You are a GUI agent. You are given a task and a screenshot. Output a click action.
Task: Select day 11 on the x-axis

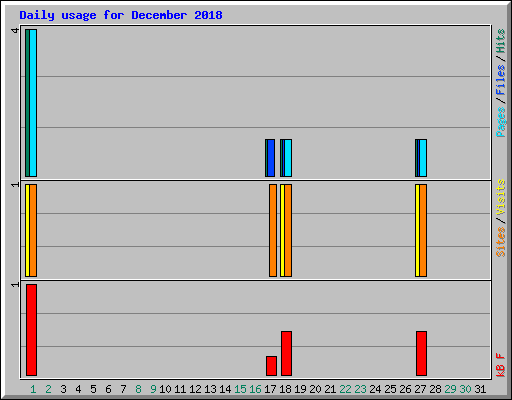click(x=180, y=389)
